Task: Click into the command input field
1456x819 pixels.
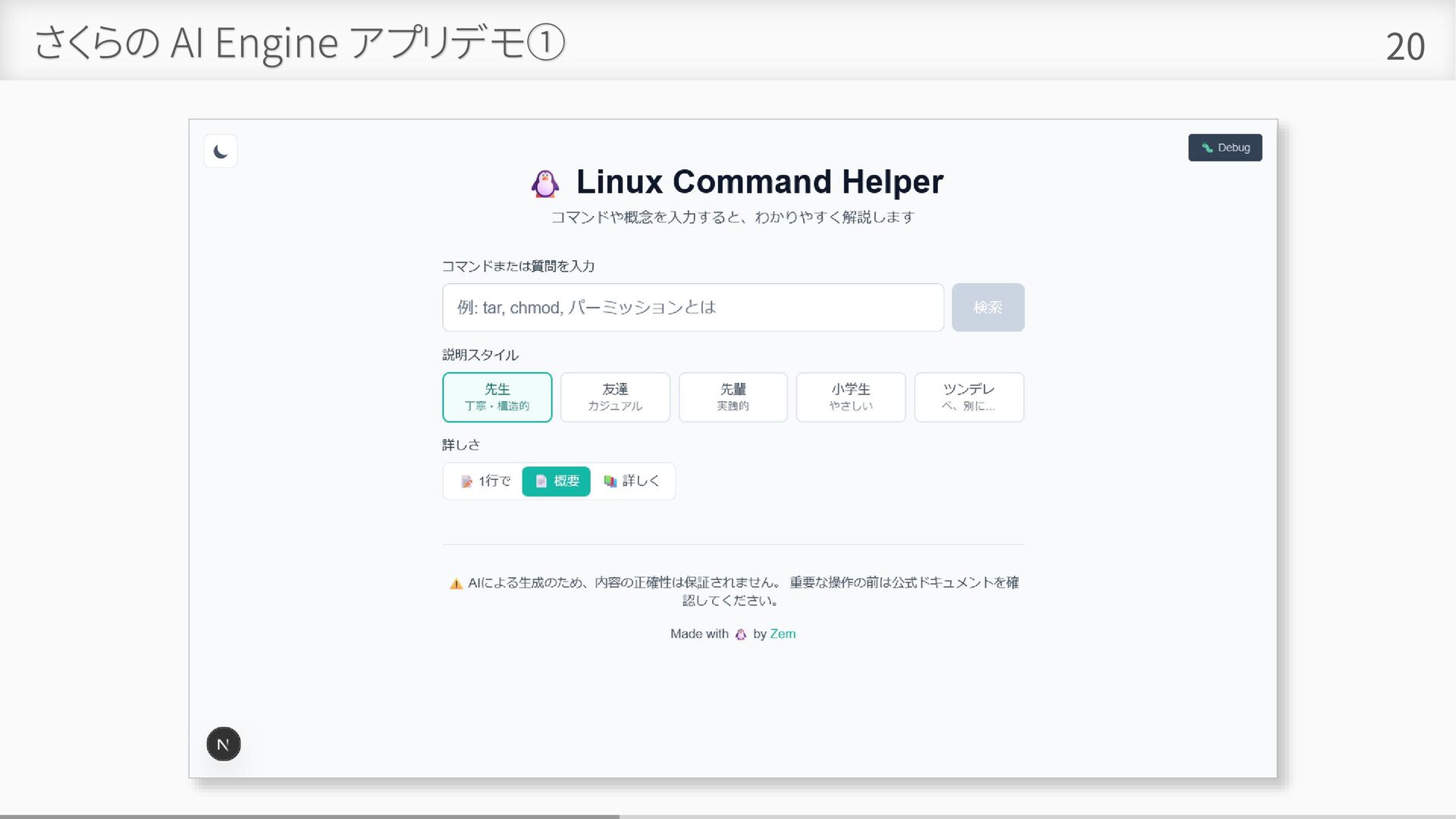Action: (x=692, y=307)
